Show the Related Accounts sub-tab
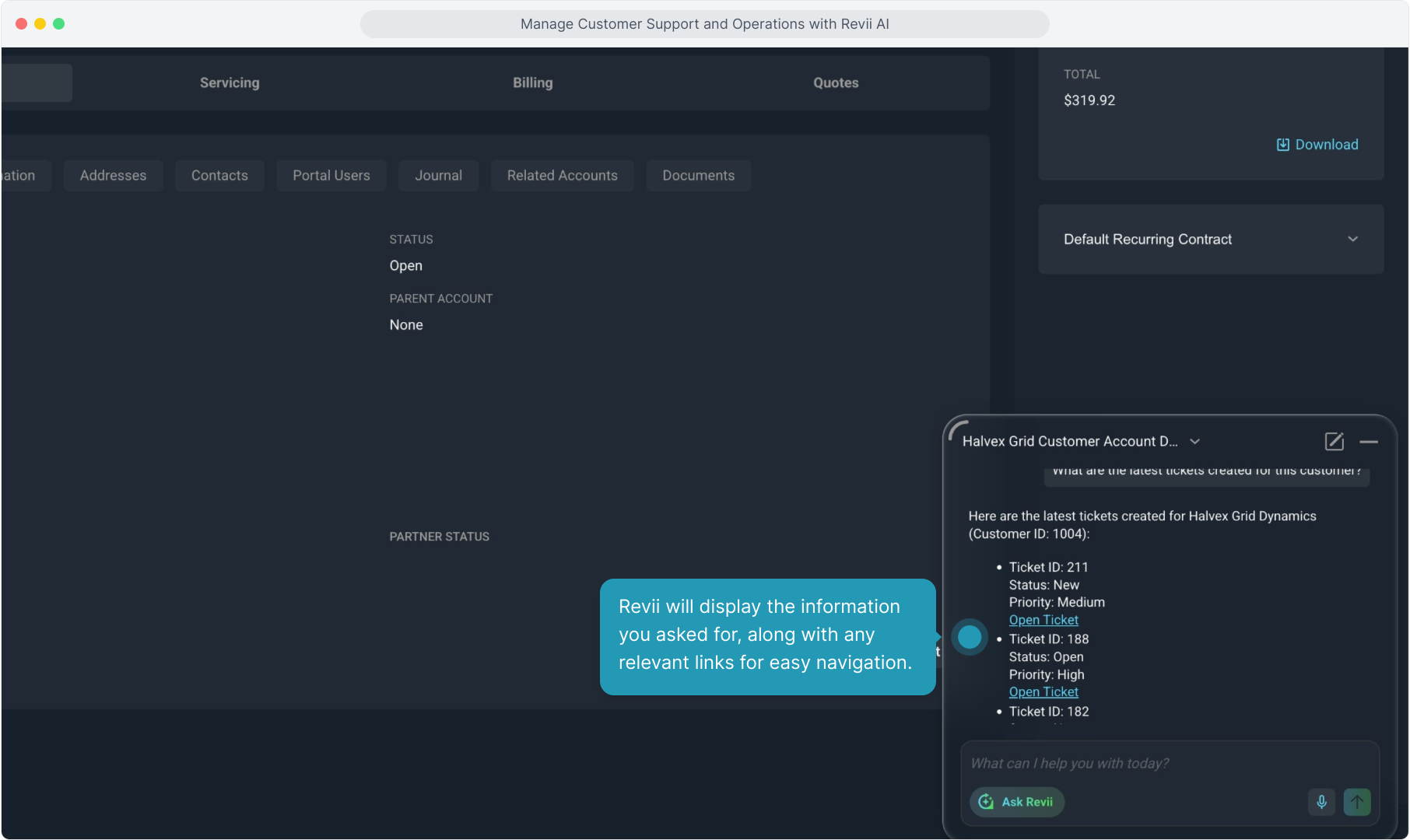The width and height of the screenshot is (1410, 840). (562, 176)
